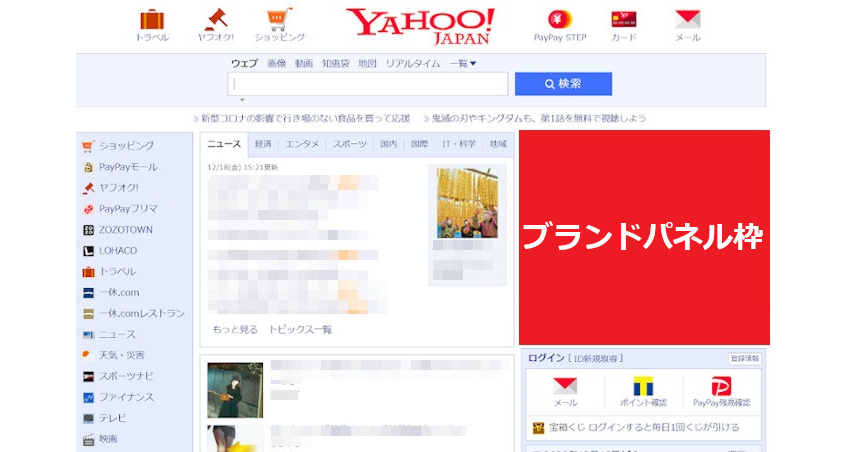This screenshot has width=850, height=452.
Task: Switch to the ニュース topics tab
Action: 224,144
